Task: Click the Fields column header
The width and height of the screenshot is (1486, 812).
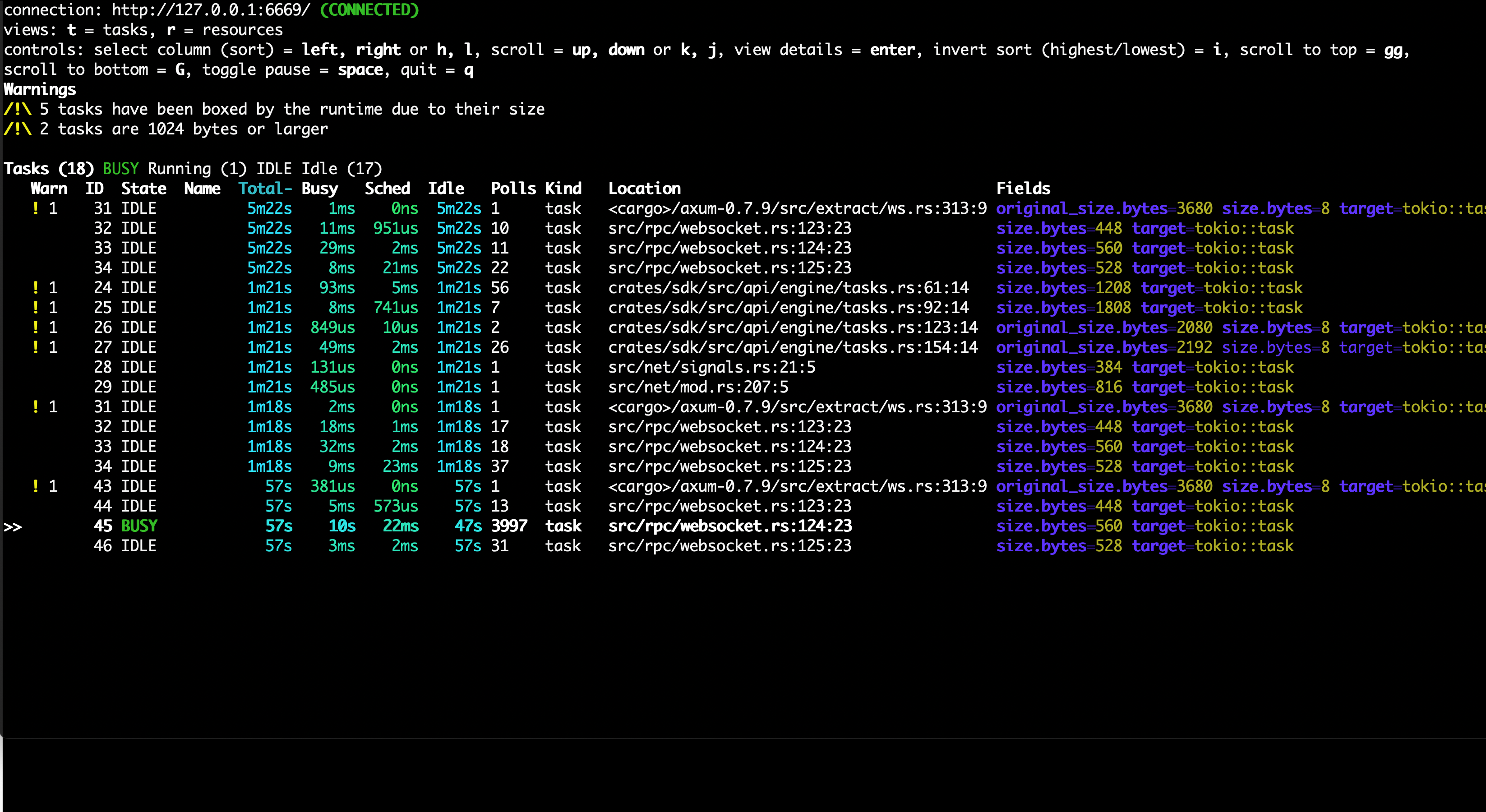Action: pos(1023,189)
